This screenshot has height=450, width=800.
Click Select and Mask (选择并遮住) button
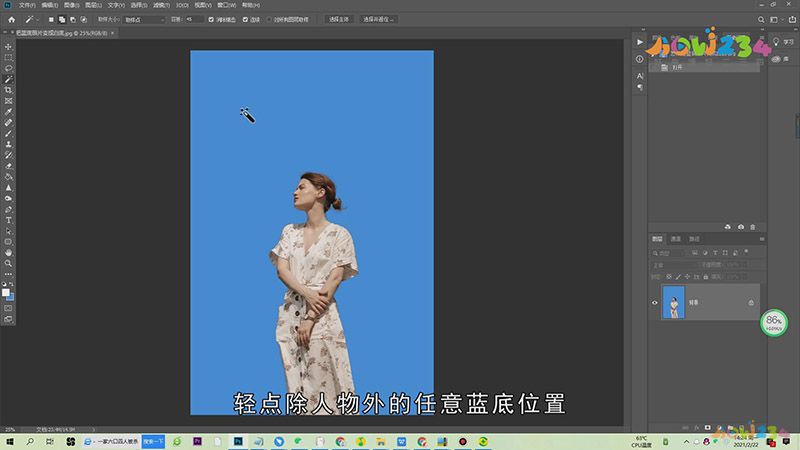(x=378, y=19)
